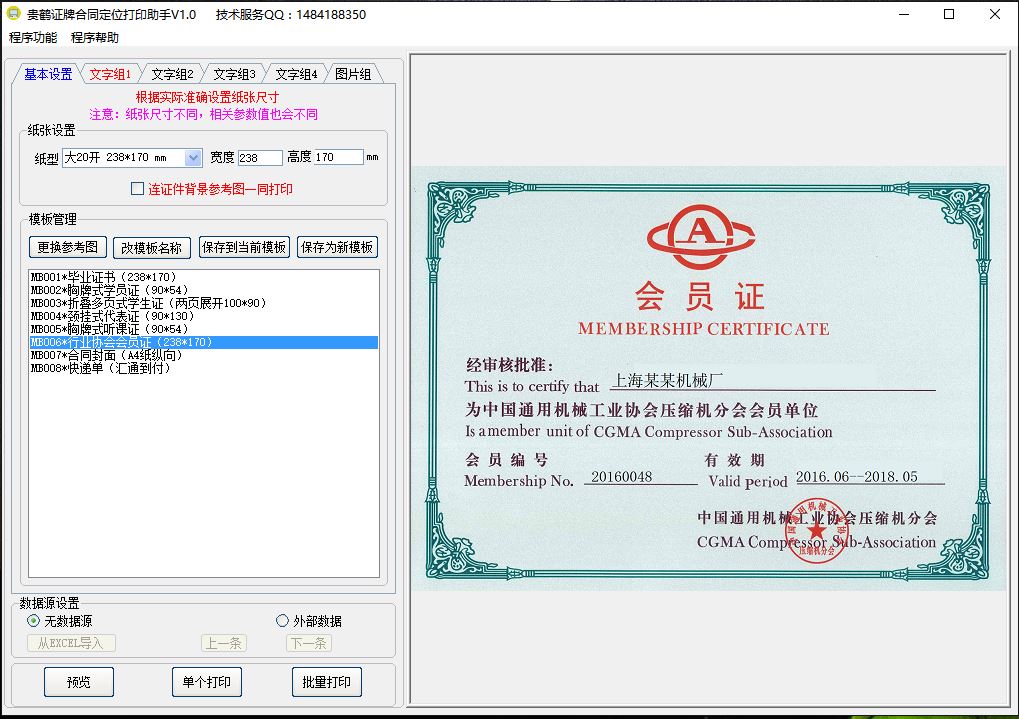Select the 无数据源 radio button
Image resolution: width=1019 pixels, height=719 pixels.
[33, 621]
